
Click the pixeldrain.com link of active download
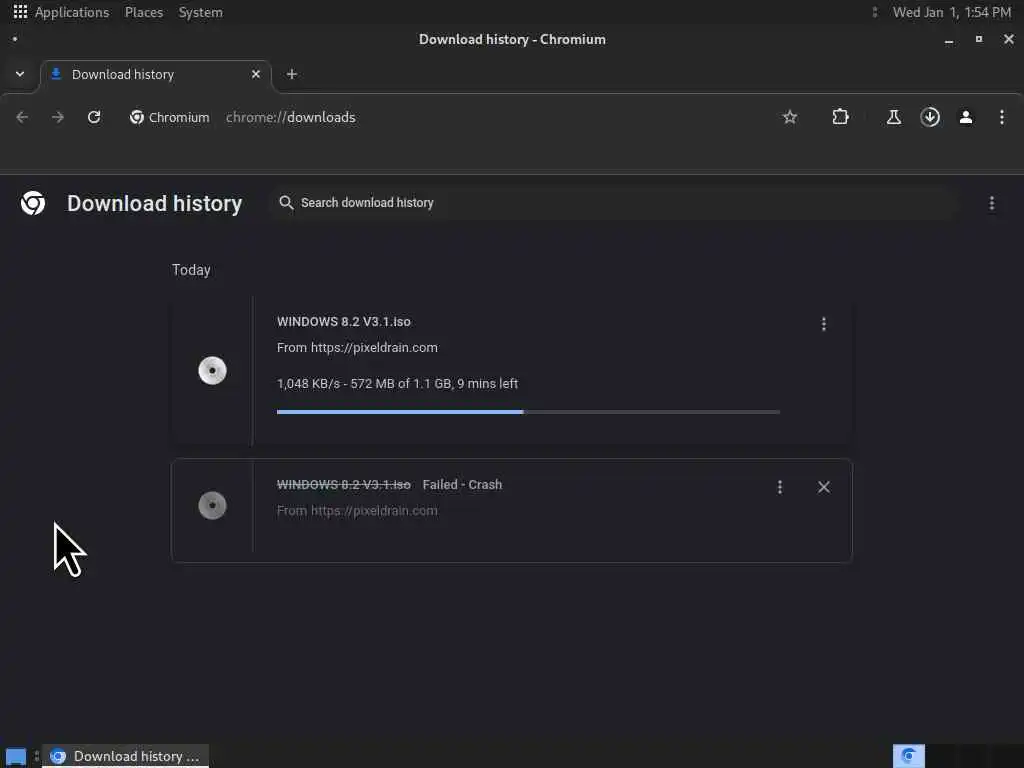coord(374,347)
